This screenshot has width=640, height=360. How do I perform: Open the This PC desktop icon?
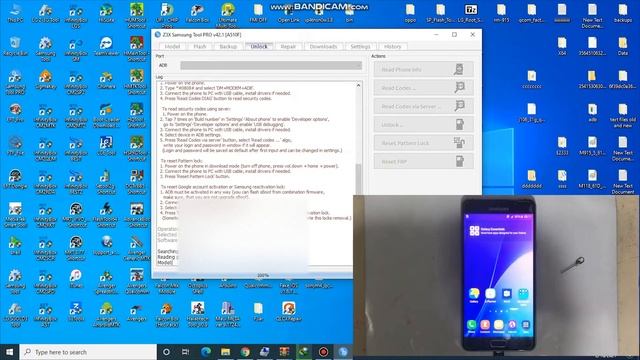click(x=15, y=13)
